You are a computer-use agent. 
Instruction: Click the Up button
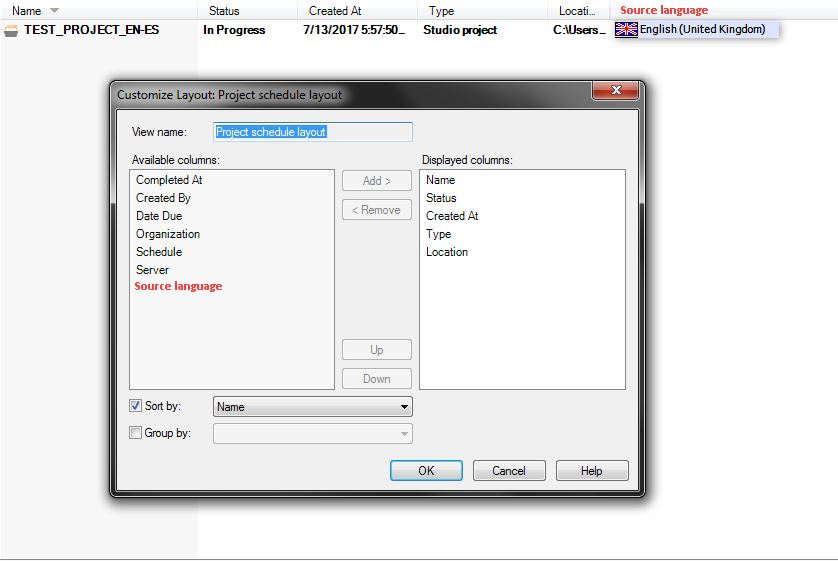pos(377,349)
